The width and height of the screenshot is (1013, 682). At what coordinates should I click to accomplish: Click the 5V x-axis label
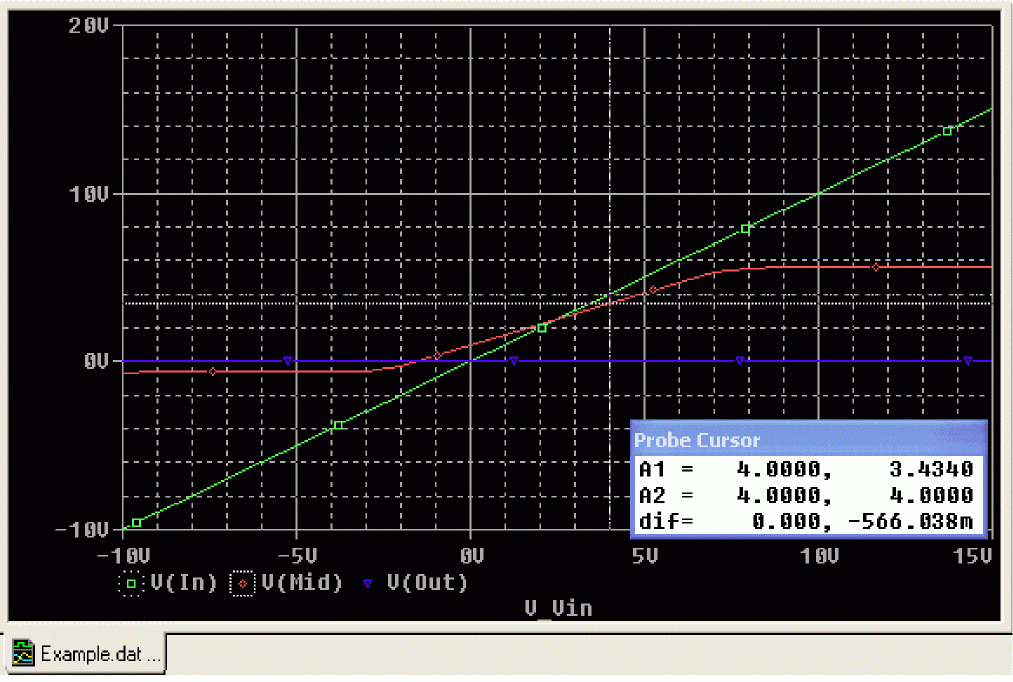coord(645,556)
